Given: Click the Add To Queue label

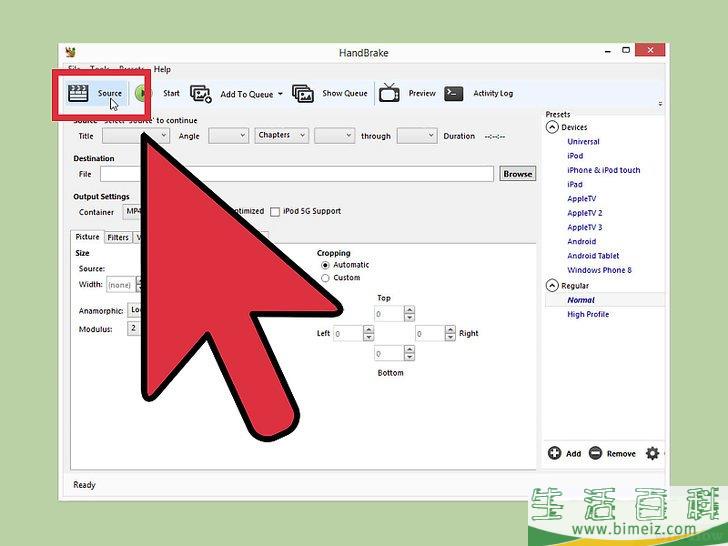Looking at the screenshot, I should point(247,94).
